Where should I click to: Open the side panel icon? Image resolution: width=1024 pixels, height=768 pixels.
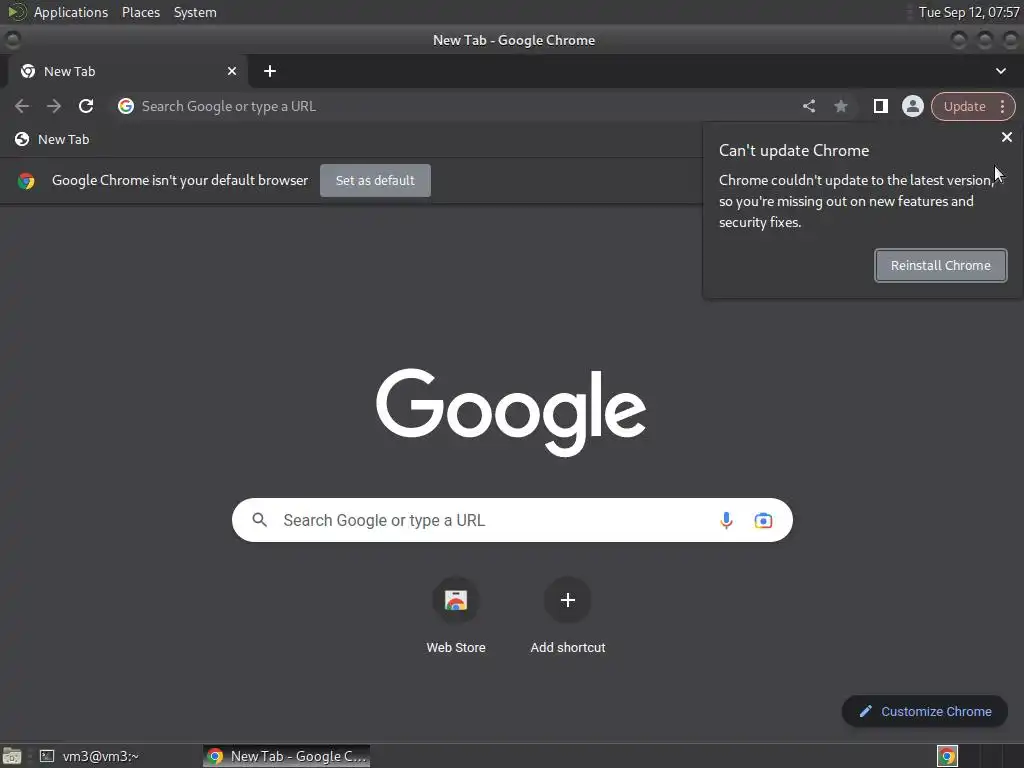coord(880,106)
